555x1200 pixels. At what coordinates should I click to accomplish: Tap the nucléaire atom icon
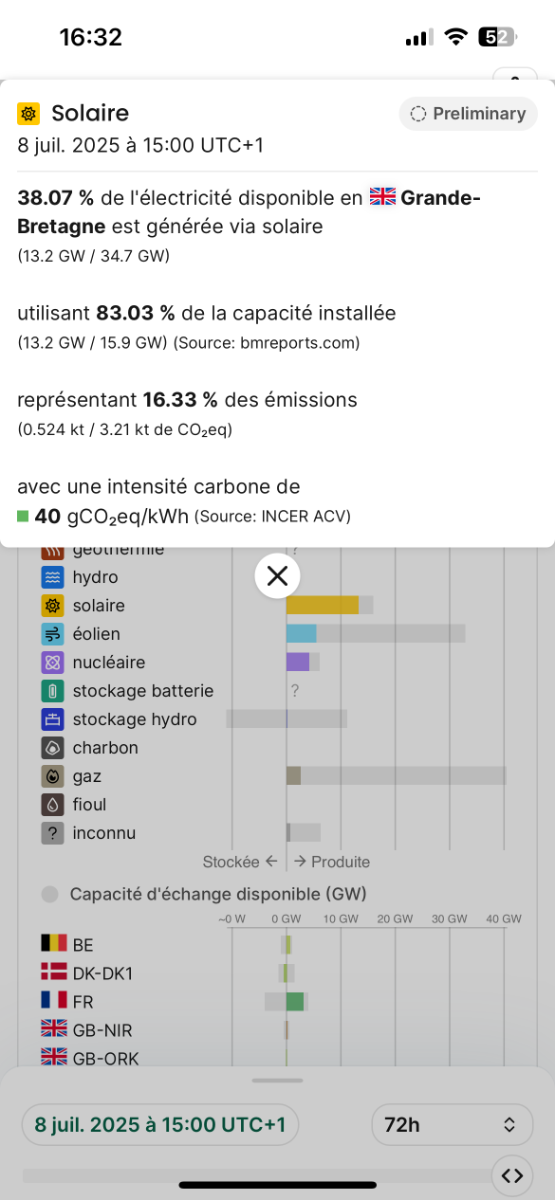[53, 662]
